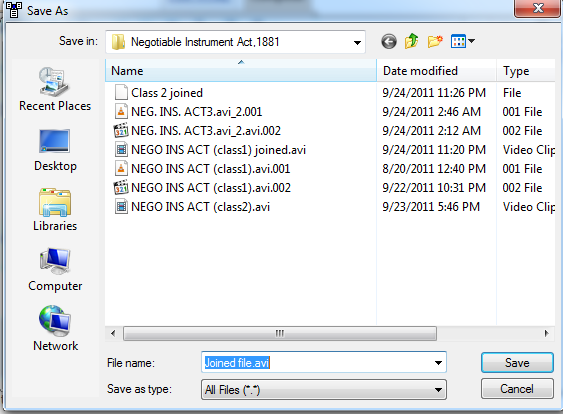
Task: Click the Save button
Action: coord(517,363)
